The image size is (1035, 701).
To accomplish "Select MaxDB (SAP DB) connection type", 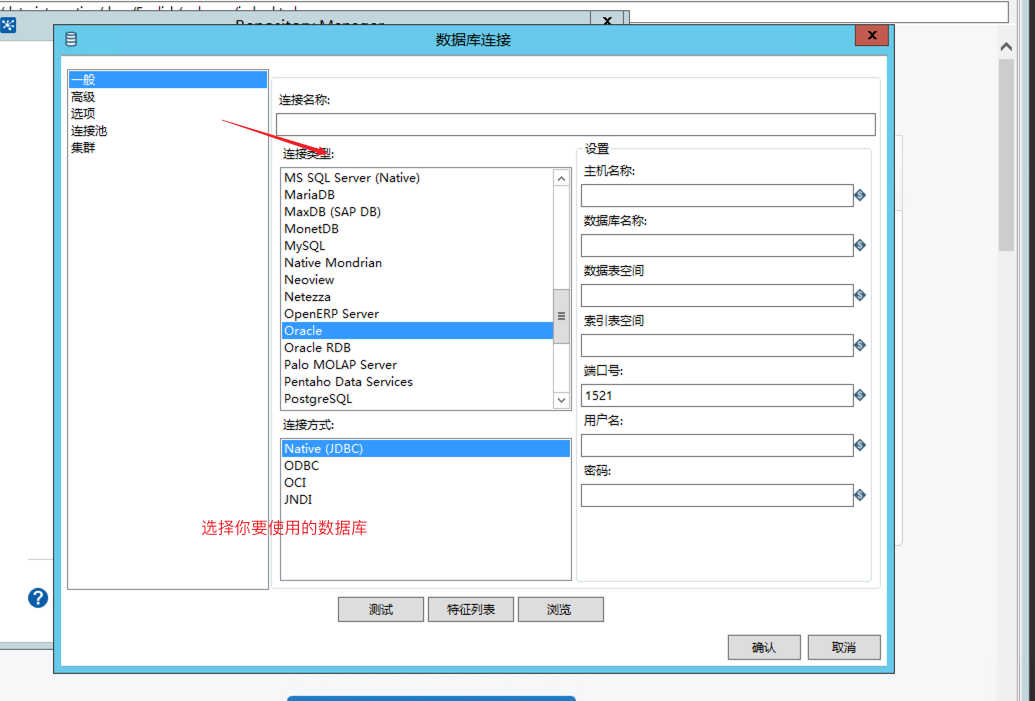I will (417, 212).
